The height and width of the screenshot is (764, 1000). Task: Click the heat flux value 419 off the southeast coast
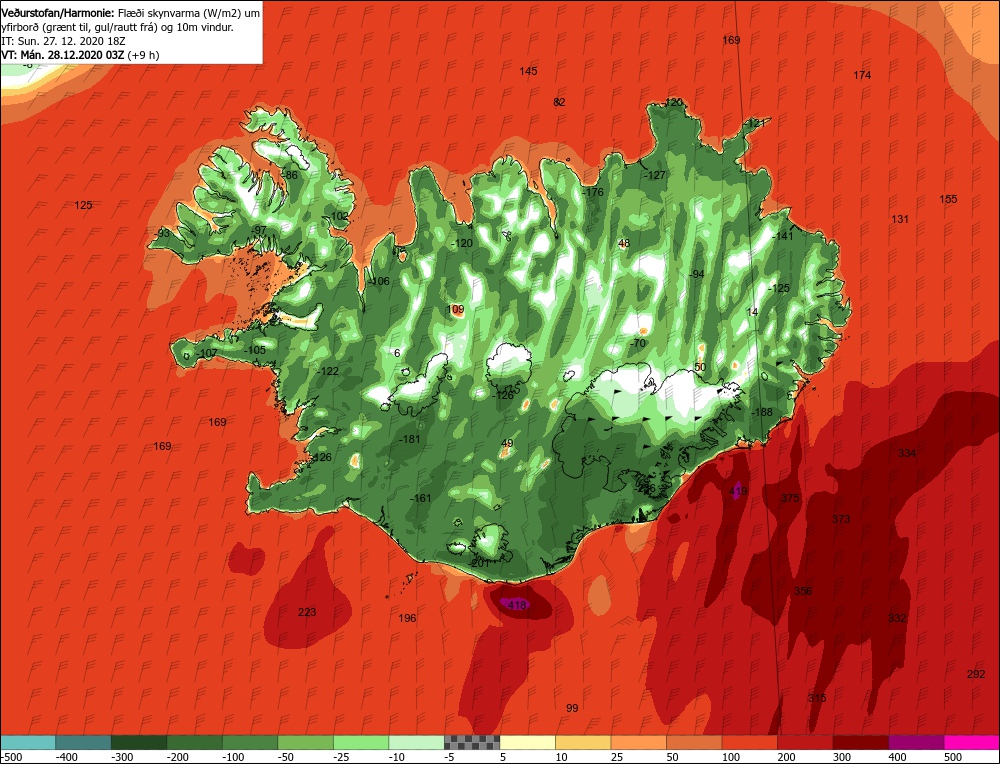[738, 491]
